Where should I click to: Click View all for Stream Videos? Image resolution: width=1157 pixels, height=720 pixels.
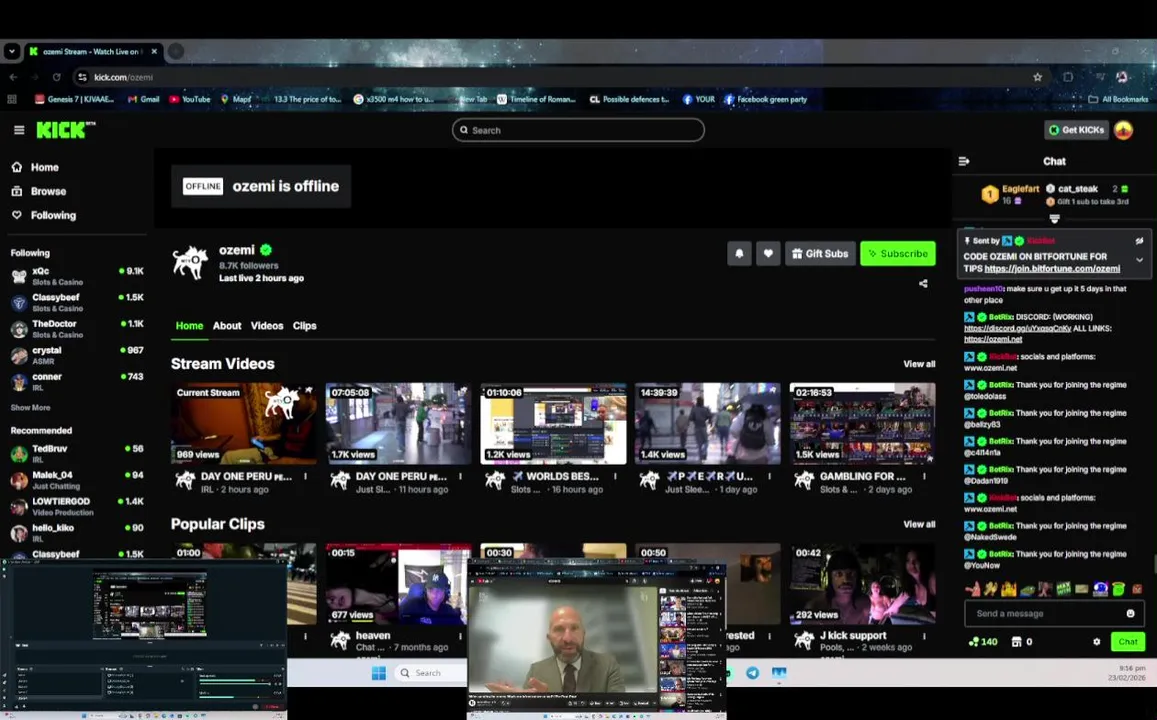[x=919, y=364]
